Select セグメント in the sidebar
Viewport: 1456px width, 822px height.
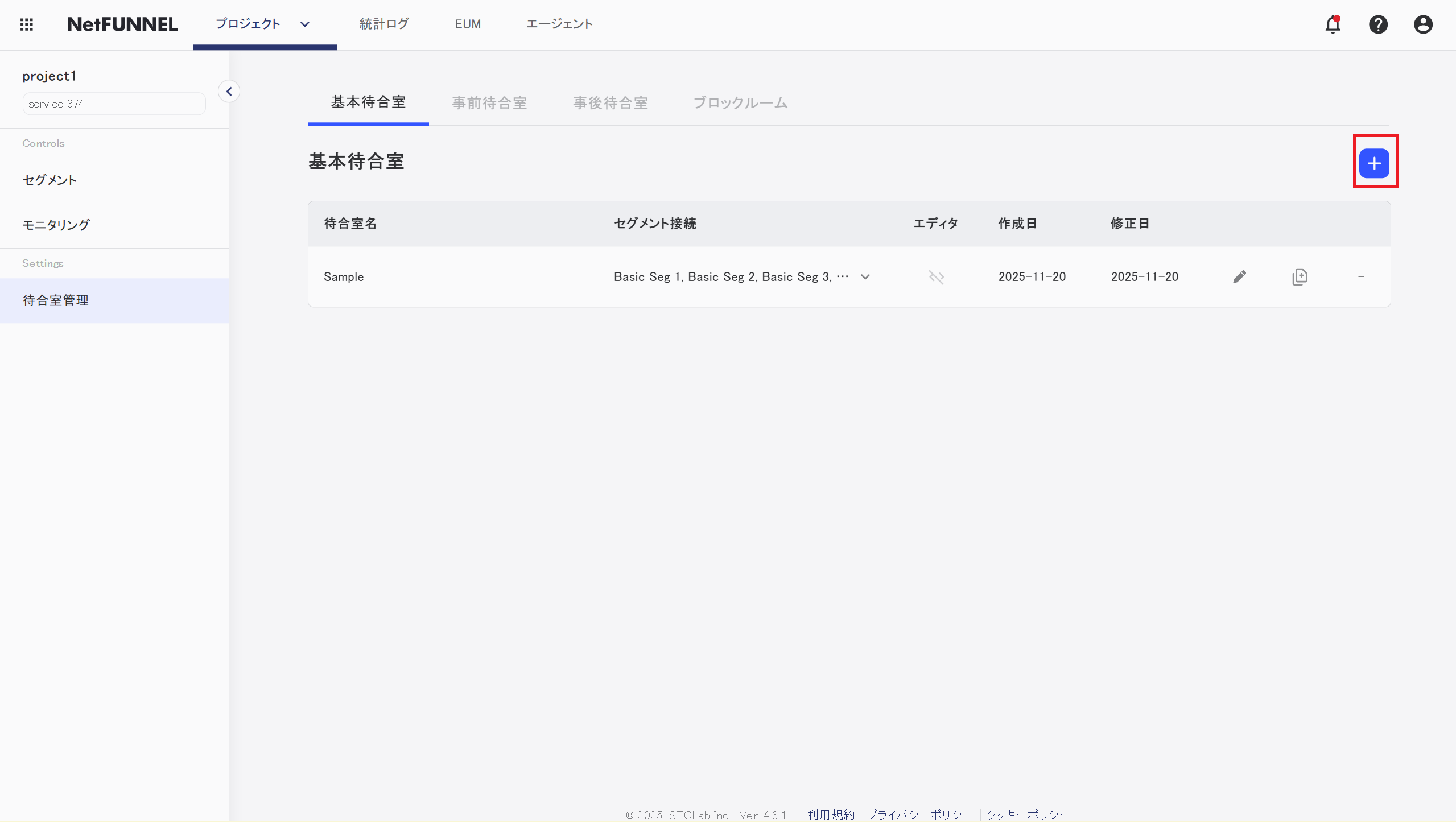point(50,180)
